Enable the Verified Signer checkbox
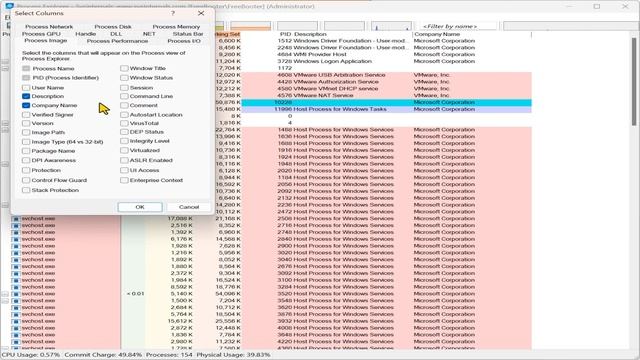Image resolution: width=640 pixels, height=360 pixels. (26, 115)
